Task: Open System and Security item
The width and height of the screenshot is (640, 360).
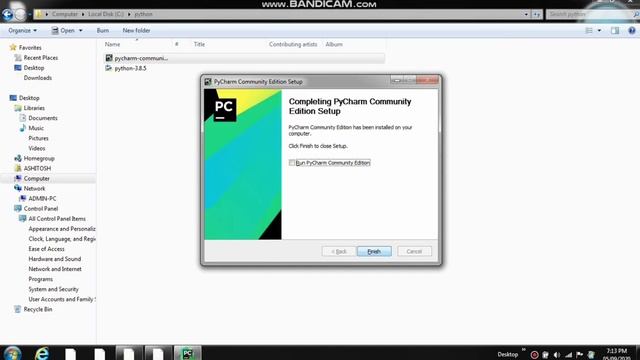Action: pyautogui.click(x=53, y=289)
